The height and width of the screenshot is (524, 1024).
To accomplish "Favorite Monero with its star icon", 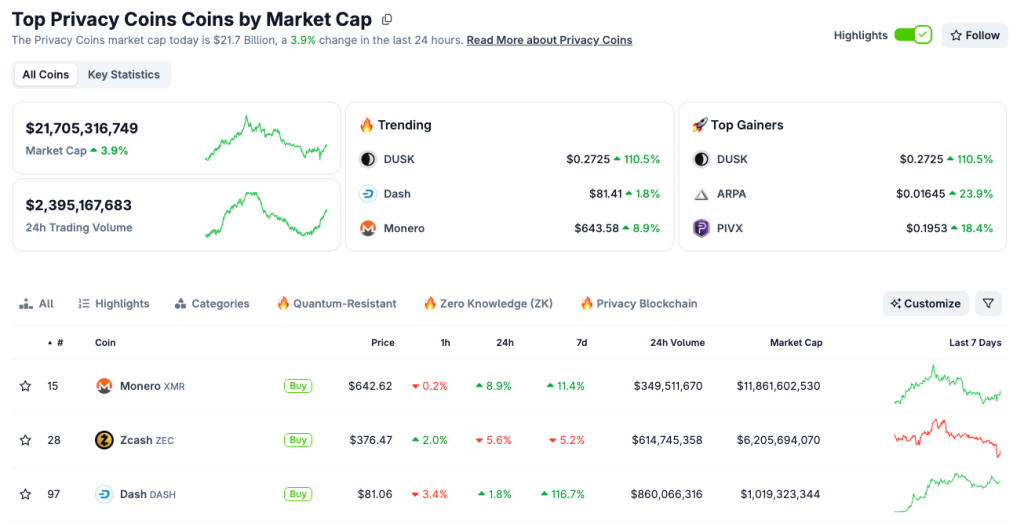I will coord(25,386).
